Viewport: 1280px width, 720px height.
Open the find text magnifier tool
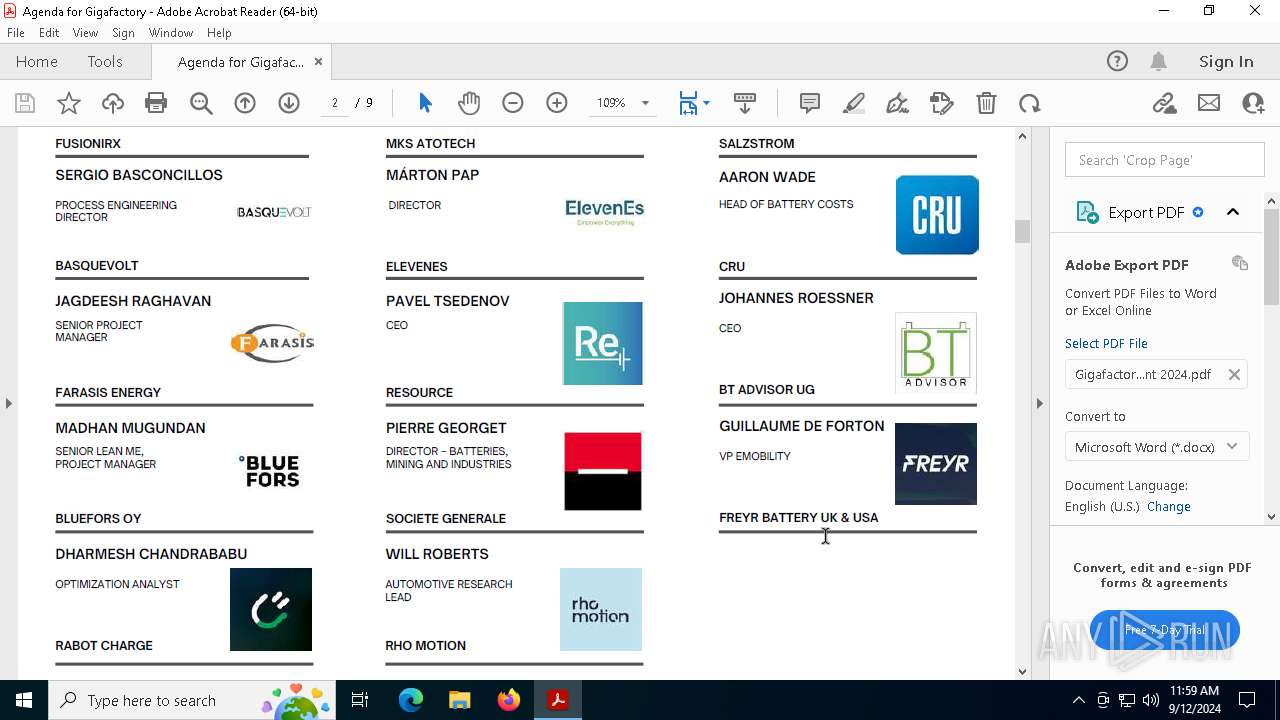[201, 103]
